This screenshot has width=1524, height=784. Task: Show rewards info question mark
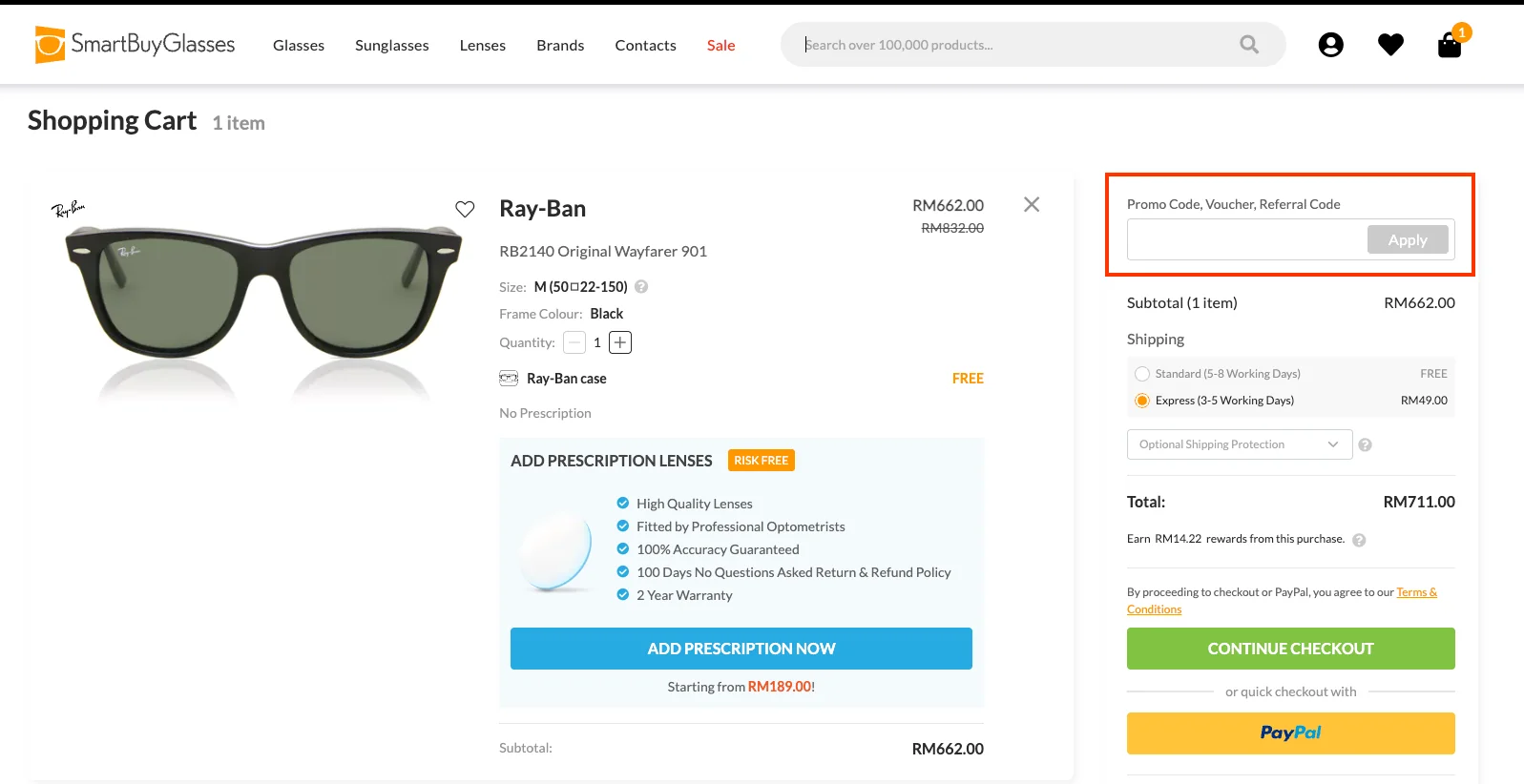[1359, 540]
